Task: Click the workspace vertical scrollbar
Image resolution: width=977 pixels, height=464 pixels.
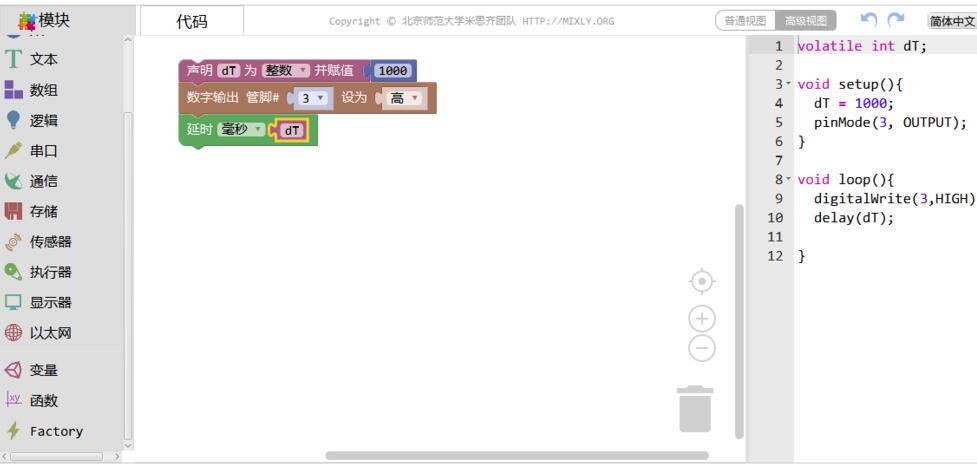Action: click(739, 321)
